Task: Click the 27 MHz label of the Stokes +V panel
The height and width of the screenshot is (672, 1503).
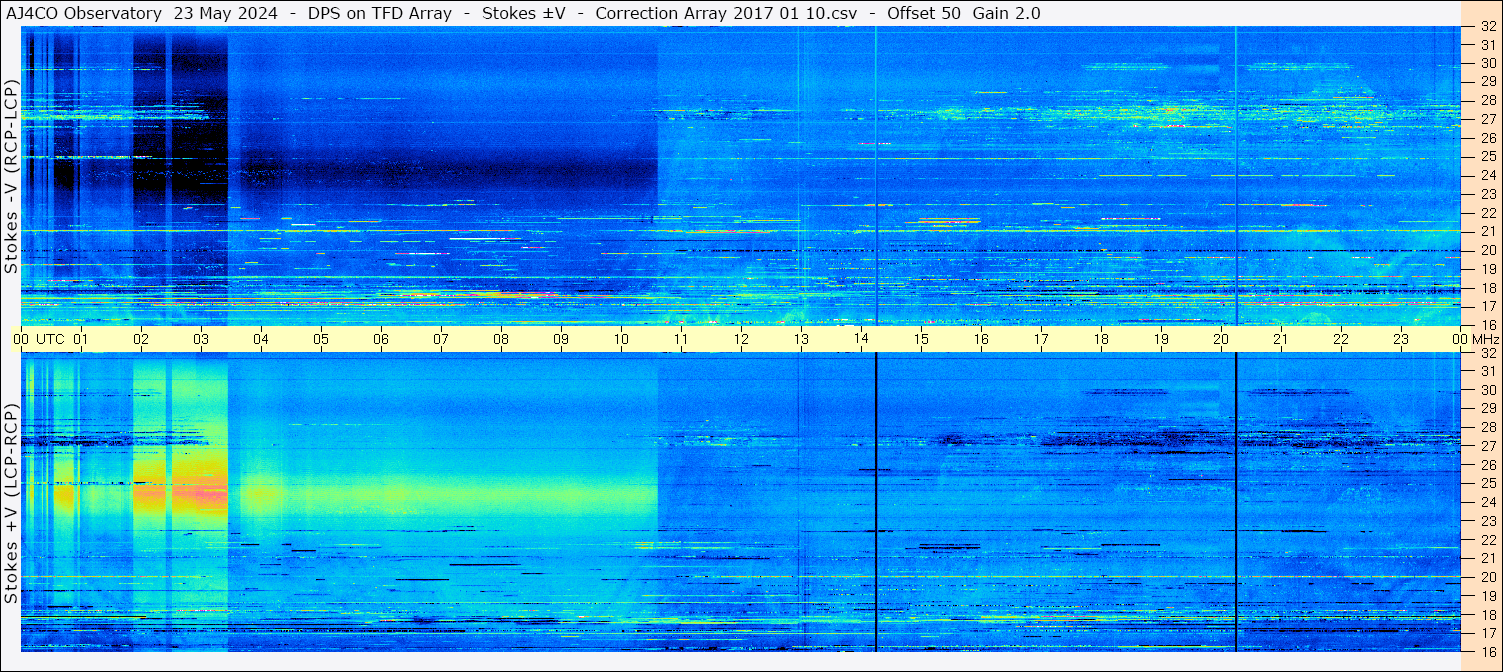Action: tap(1487, 446)
